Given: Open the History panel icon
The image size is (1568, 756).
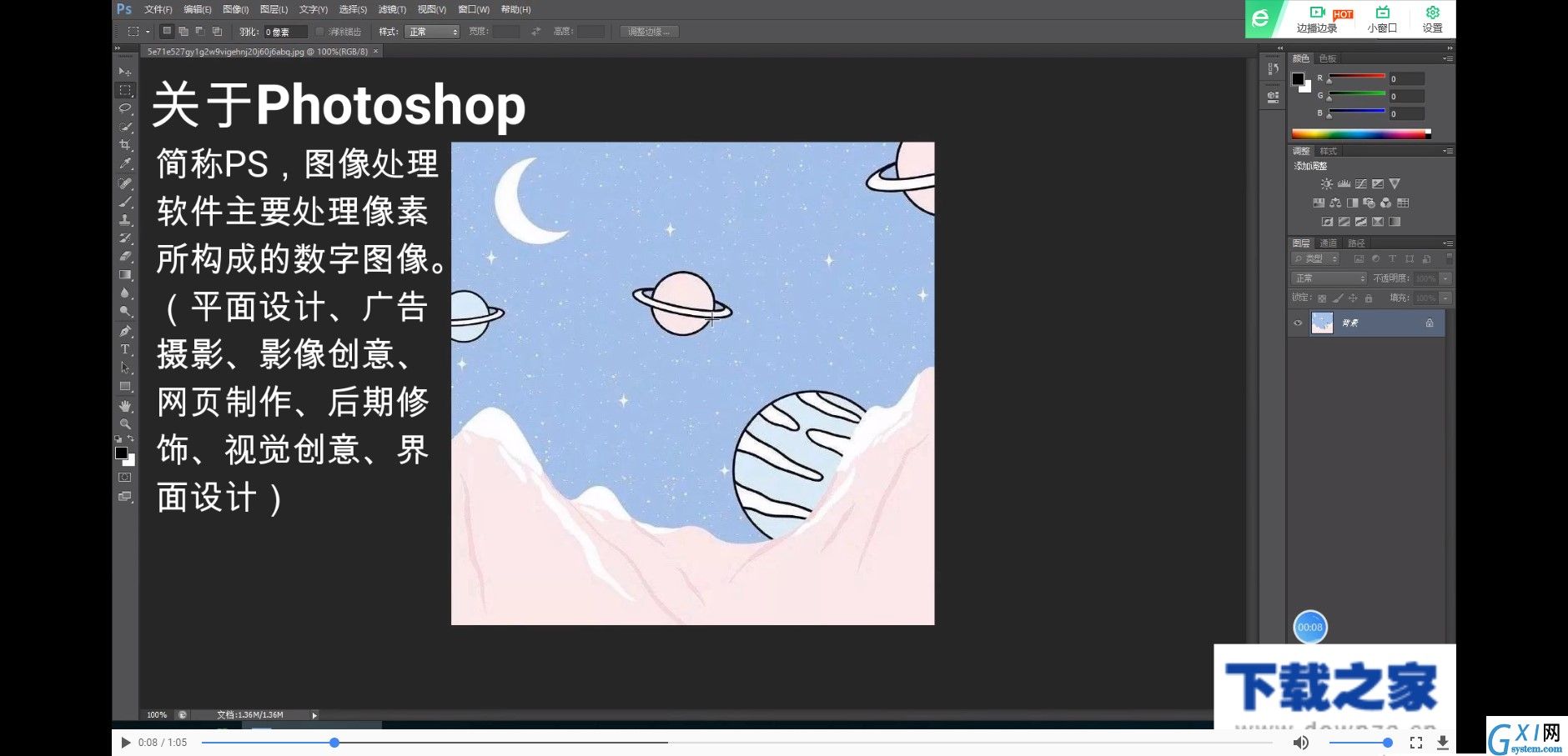Looking at the screenshot, I should tap(1273, 69).
